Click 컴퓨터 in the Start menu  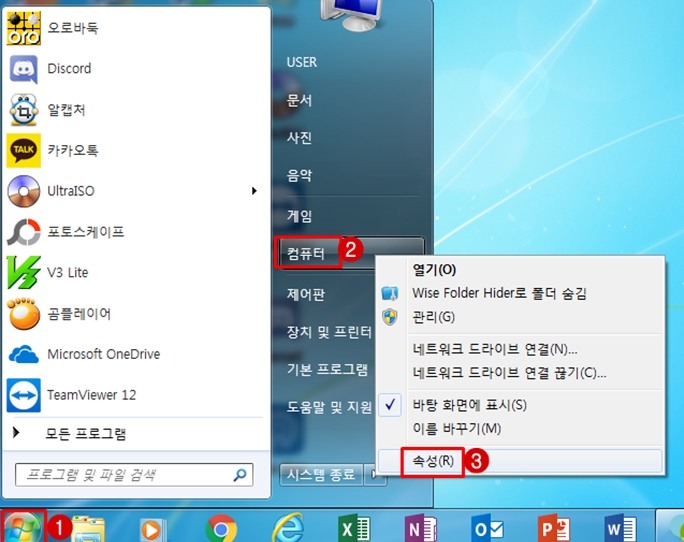coord(306,253)
